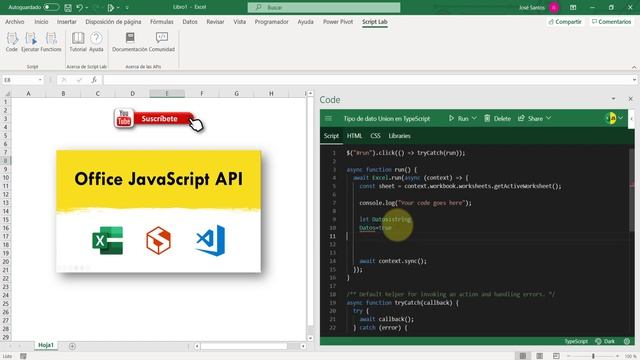640x360 pixels.
Task: Collapse the ribbon with the chevron
Action: coord(634,67)
